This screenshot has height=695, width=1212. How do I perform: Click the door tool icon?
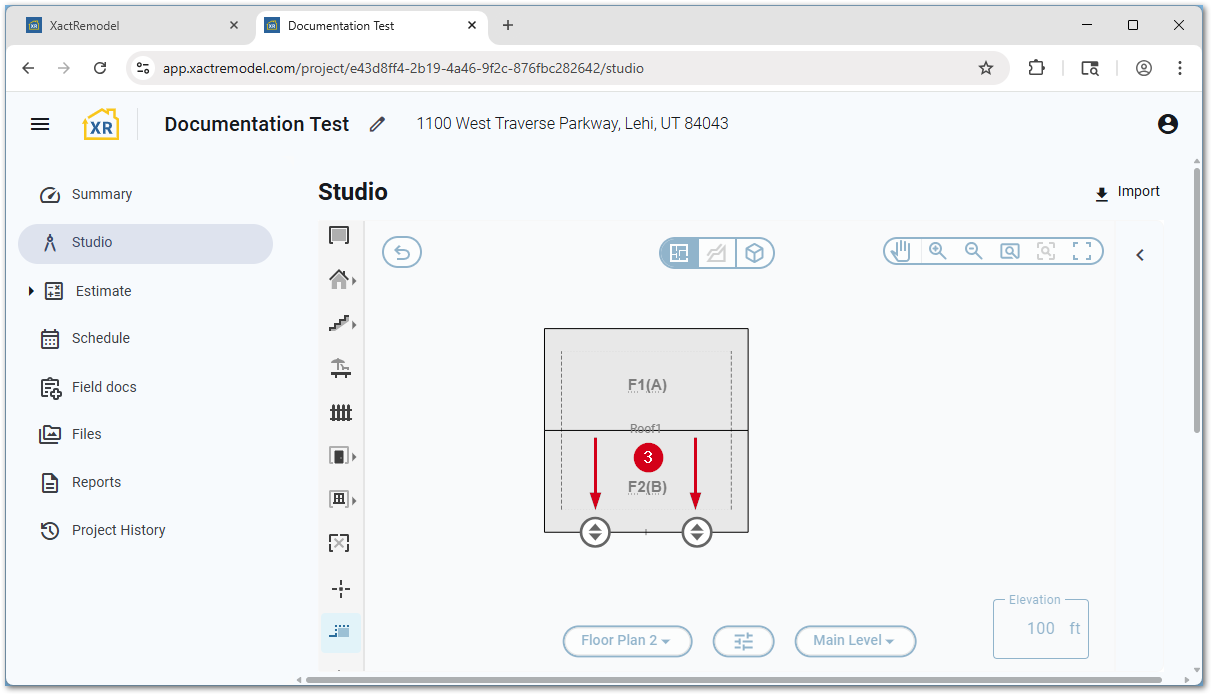339,456
